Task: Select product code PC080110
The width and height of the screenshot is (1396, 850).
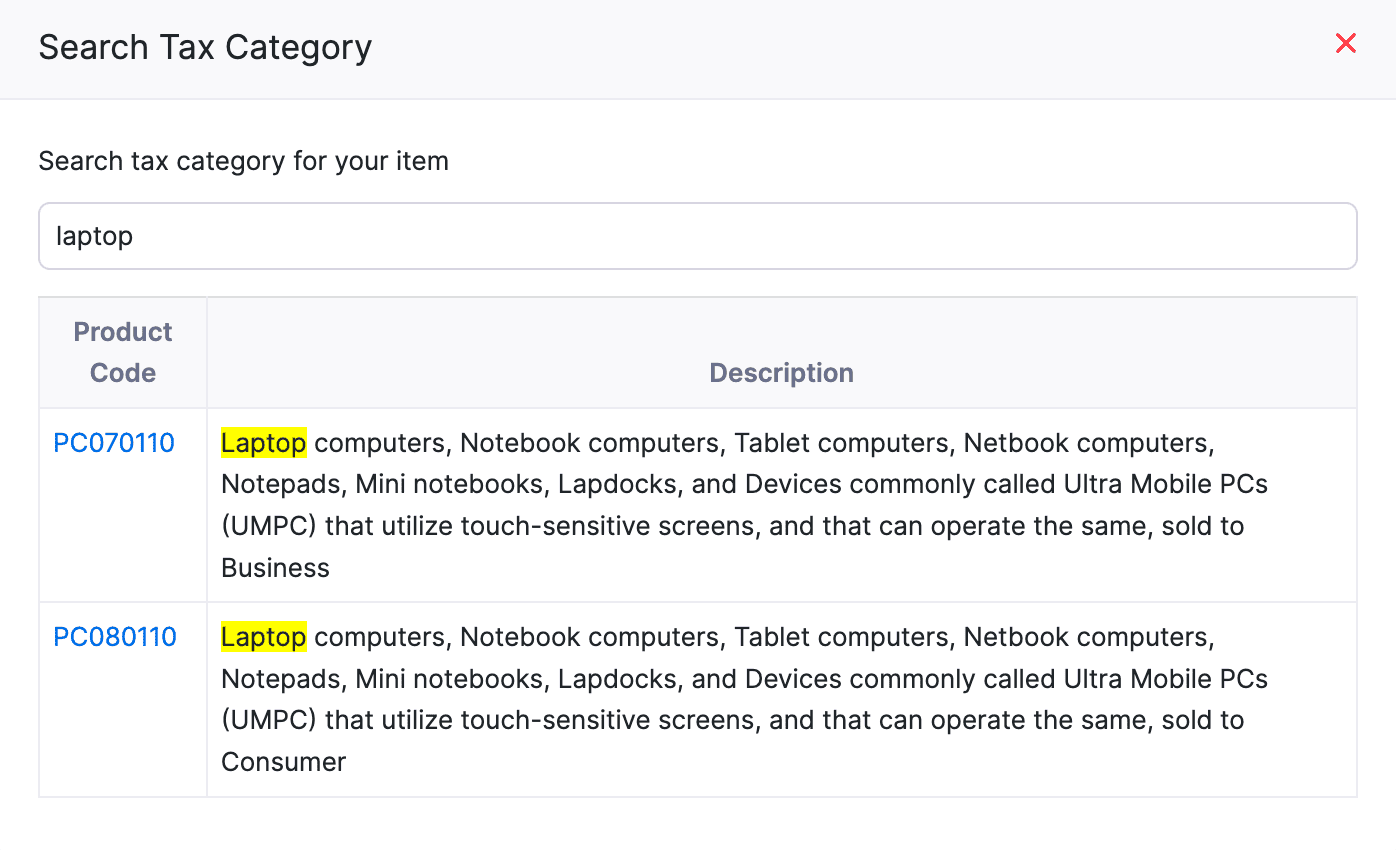Action: point(114,637)
